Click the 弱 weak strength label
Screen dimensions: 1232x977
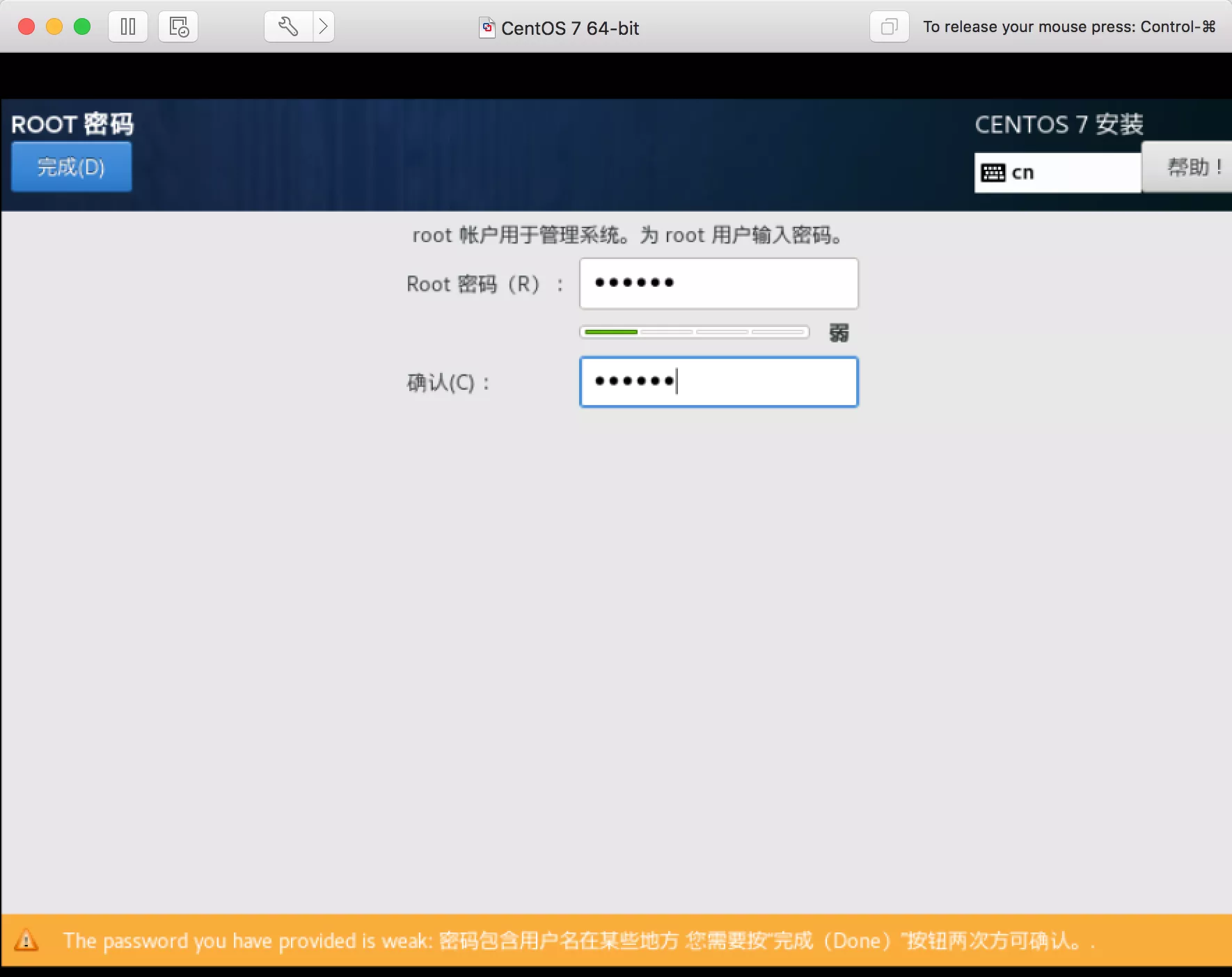(839, 333)
